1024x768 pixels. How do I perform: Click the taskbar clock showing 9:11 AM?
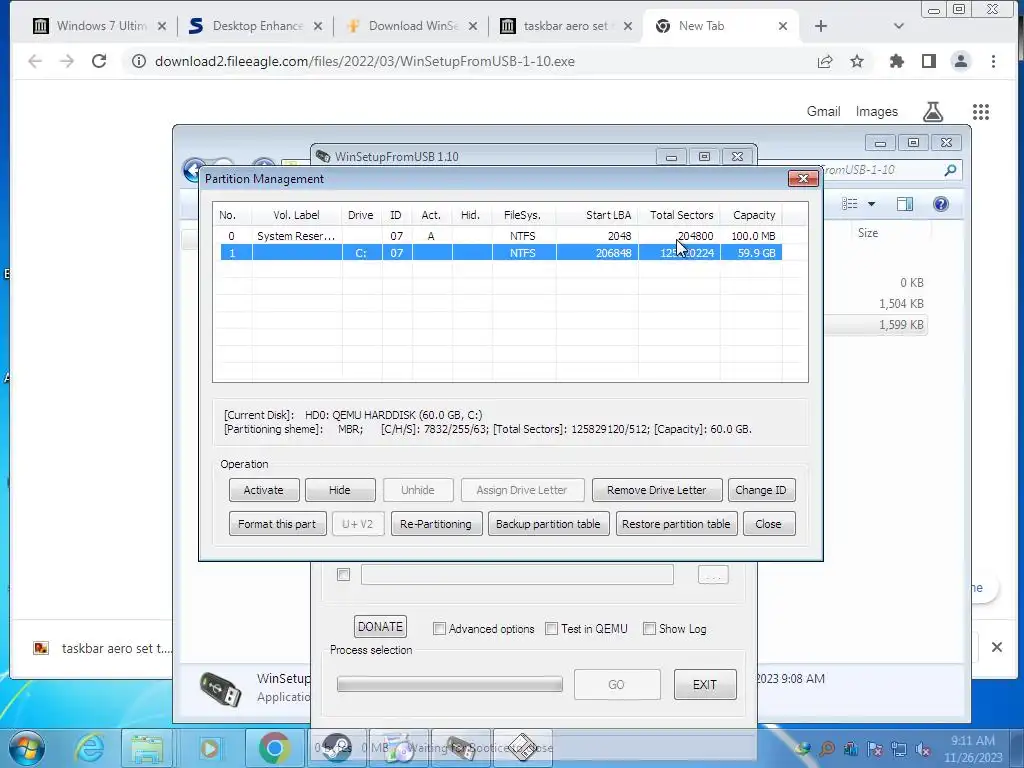(x=972, y=749)
